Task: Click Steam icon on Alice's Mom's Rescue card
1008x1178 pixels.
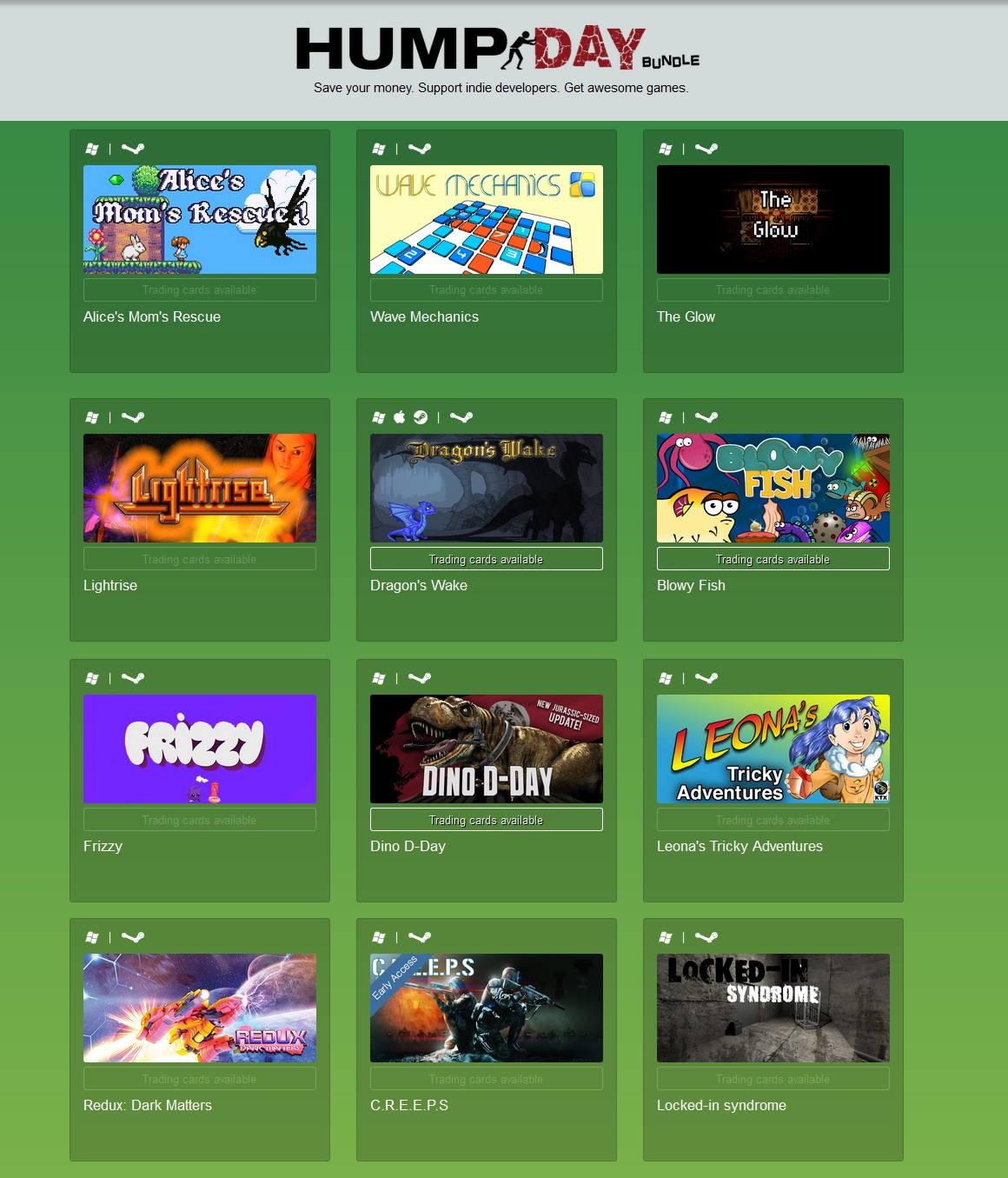Action: pos(133,149)
